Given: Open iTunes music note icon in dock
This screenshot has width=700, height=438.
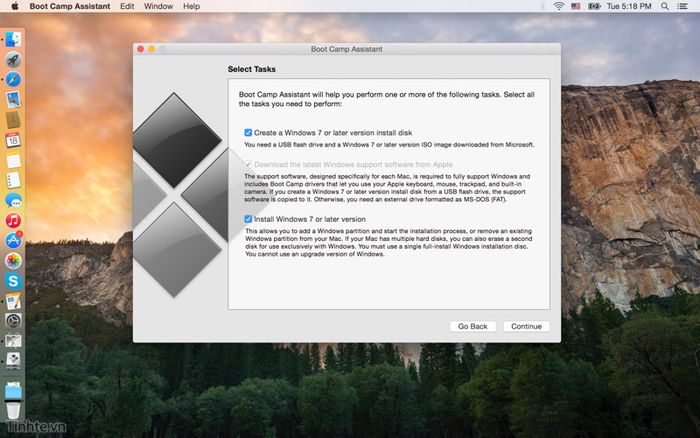Looking at the screenshot, I should point(13,221).
